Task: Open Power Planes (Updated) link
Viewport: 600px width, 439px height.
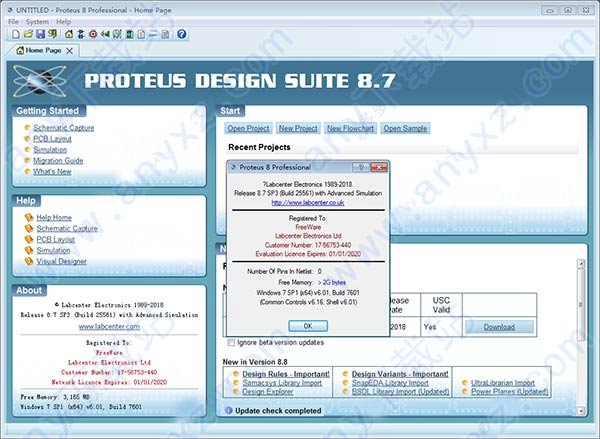Action: coord(509,392)
